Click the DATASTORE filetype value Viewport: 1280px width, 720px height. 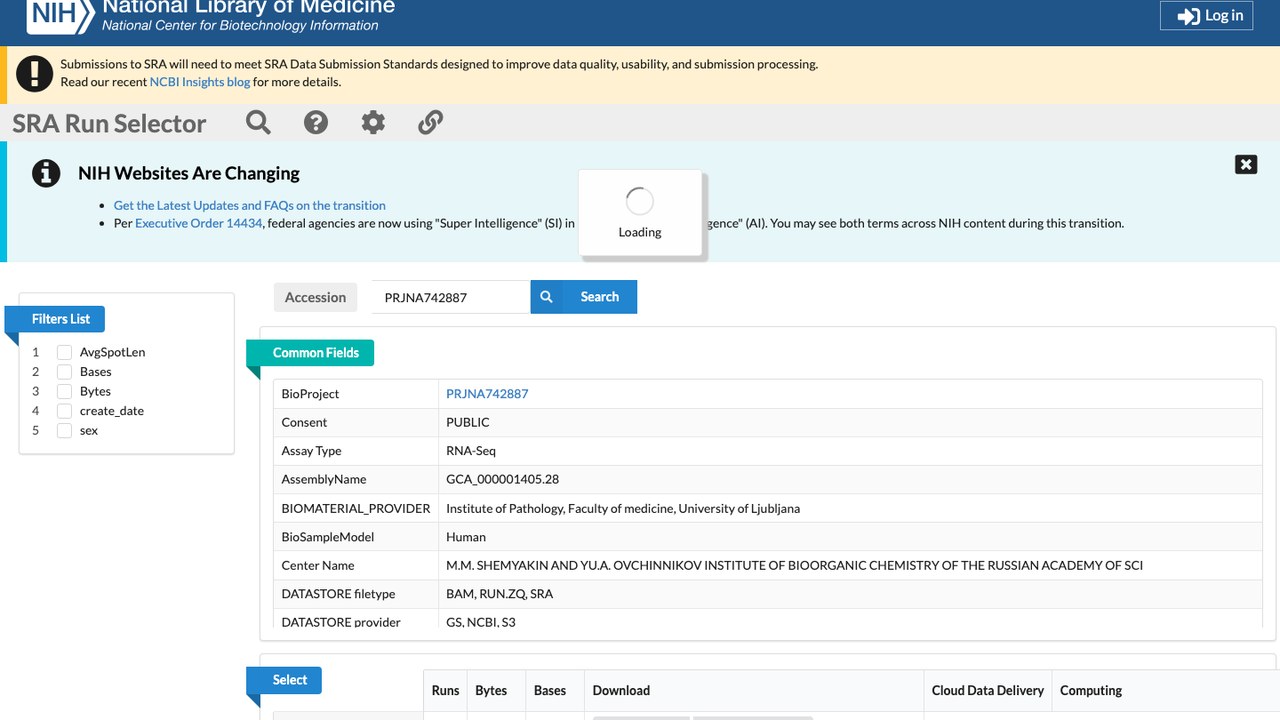[499, 594]
